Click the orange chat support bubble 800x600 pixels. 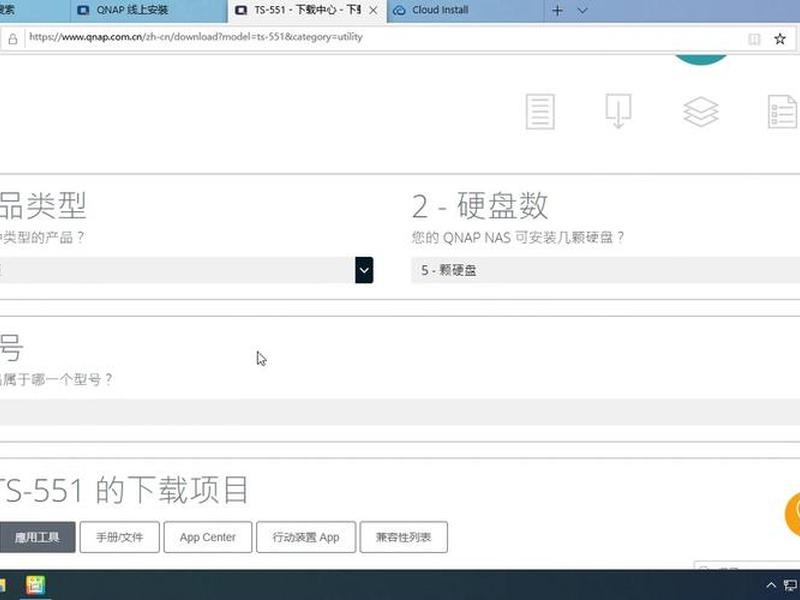tap(792, 514)
